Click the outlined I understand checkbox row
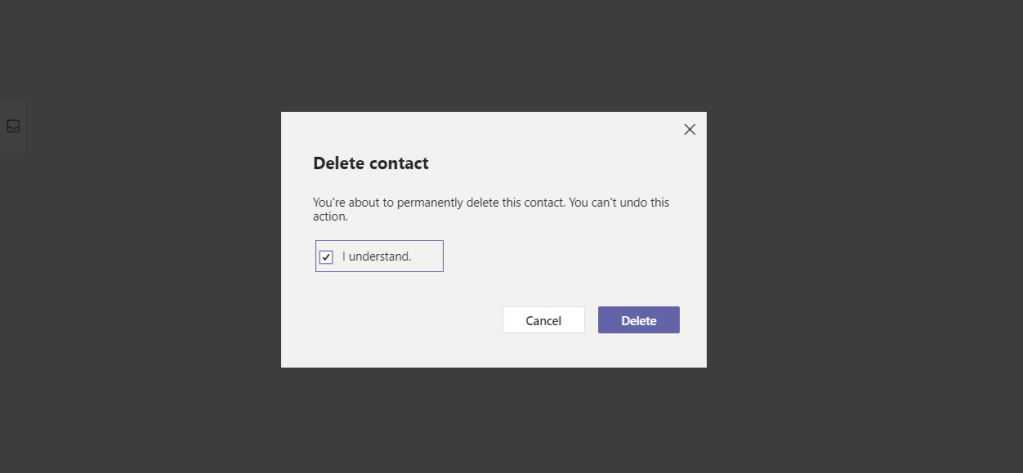 point(379,256)
